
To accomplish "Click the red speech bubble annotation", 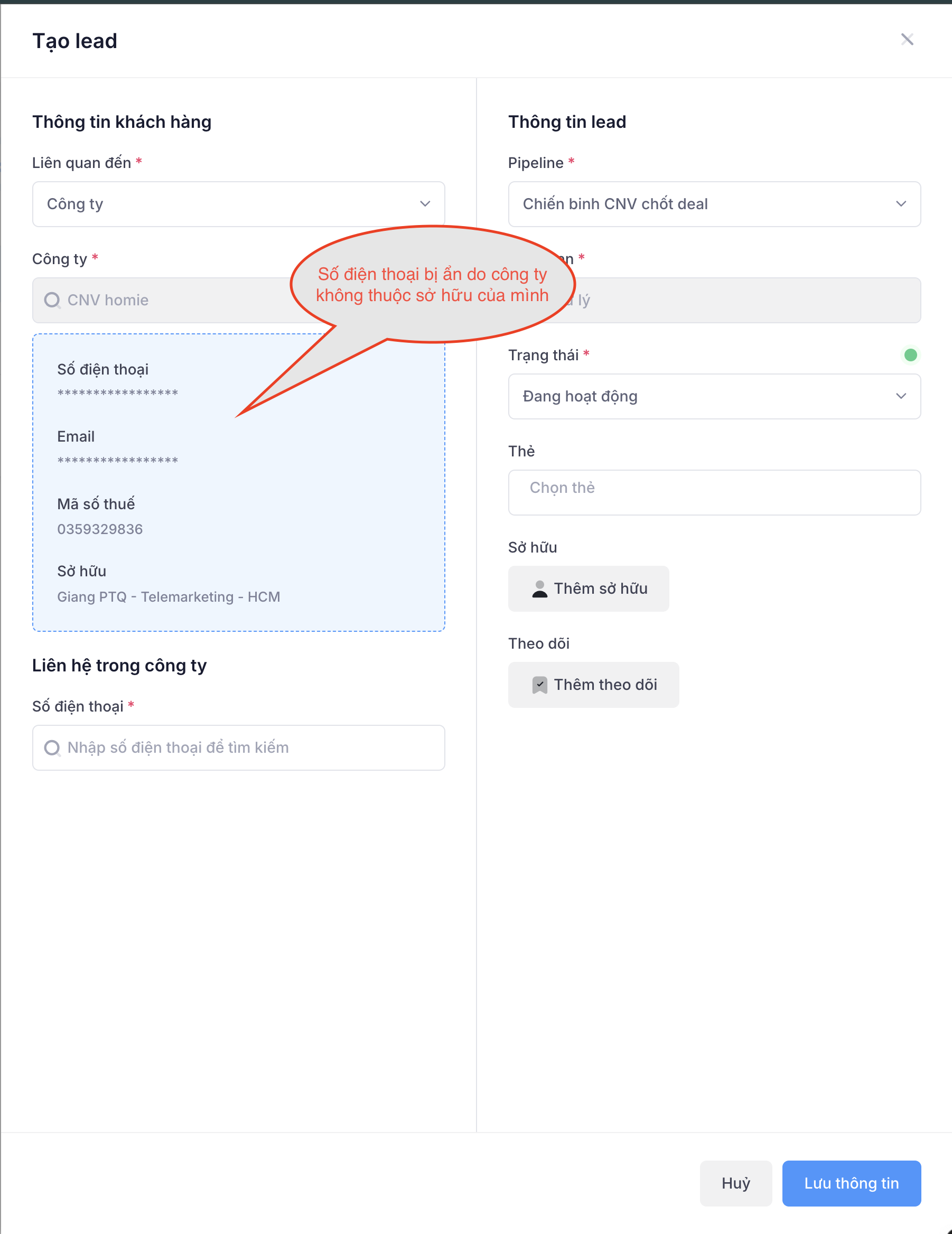I will pyautogui.click(x=432, y=284).
